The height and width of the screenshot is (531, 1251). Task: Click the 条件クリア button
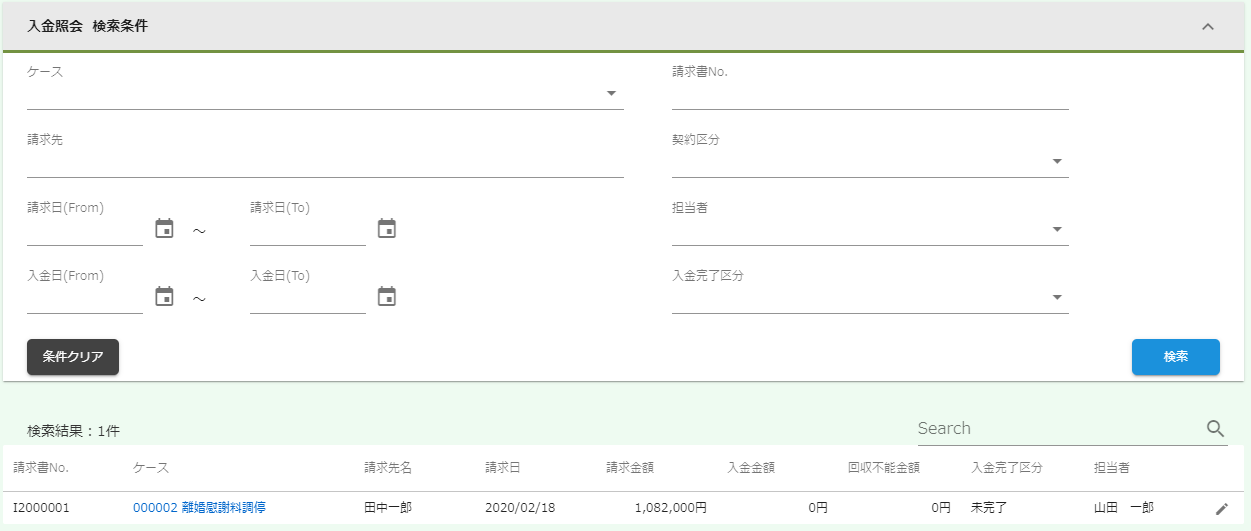click(x=73, y=357)
